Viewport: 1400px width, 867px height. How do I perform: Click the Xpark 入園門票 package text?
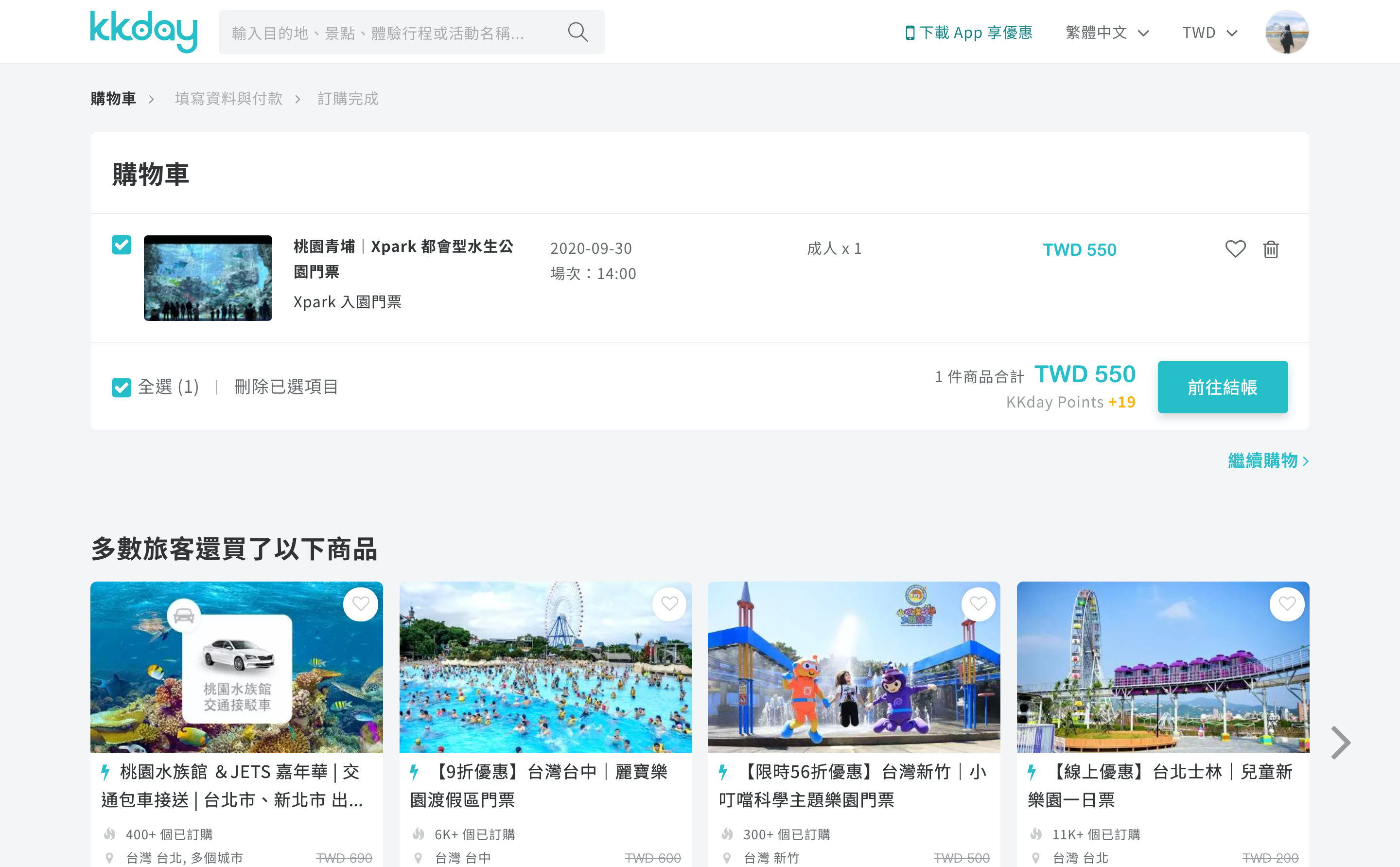(347, 301)
